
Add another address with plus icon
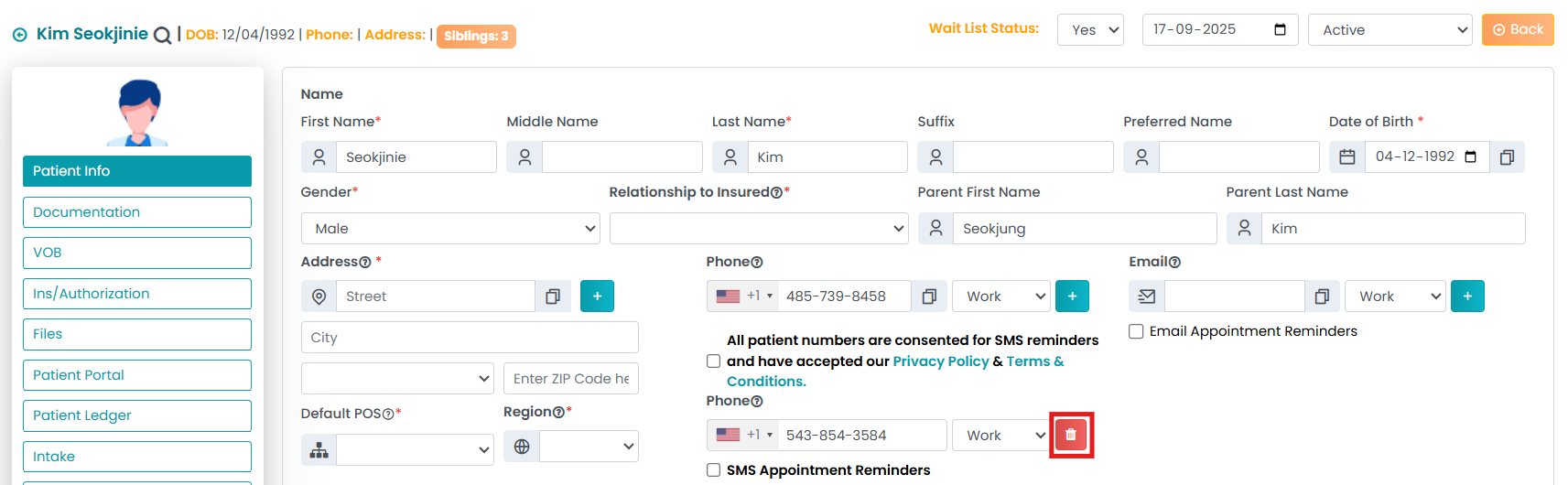pos(597,296)
